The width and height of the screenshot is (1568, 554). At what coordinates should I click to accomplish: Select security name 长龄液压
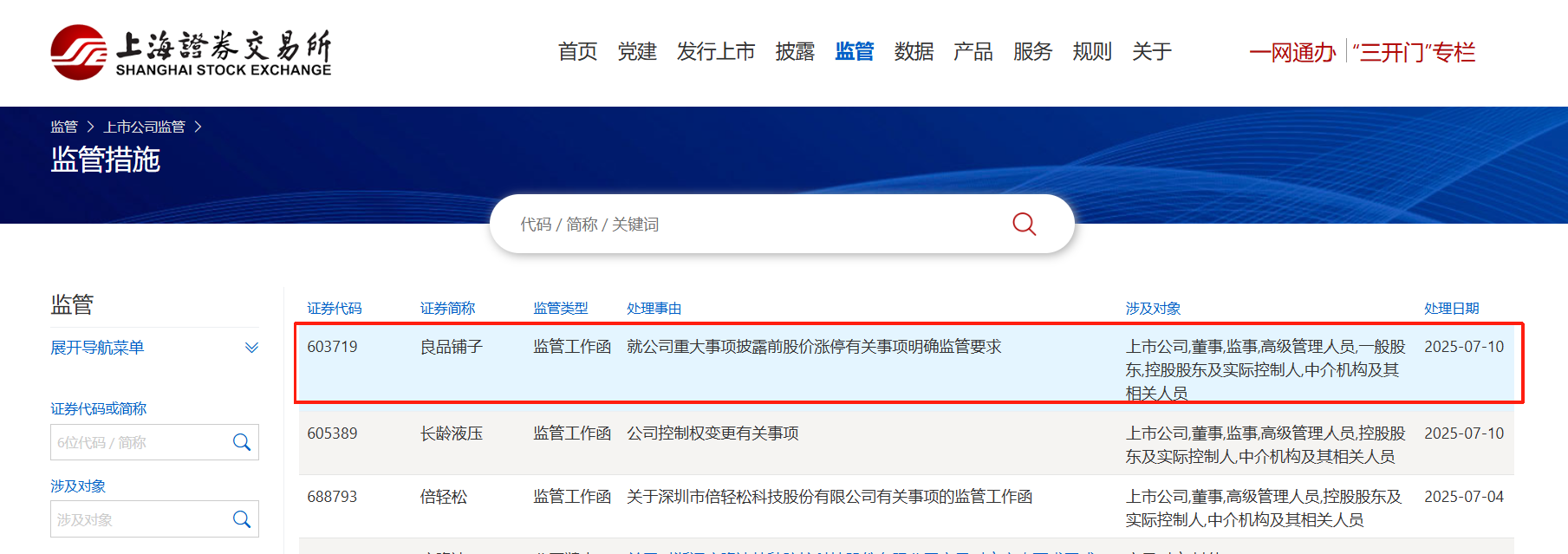[x=452, y=433]
